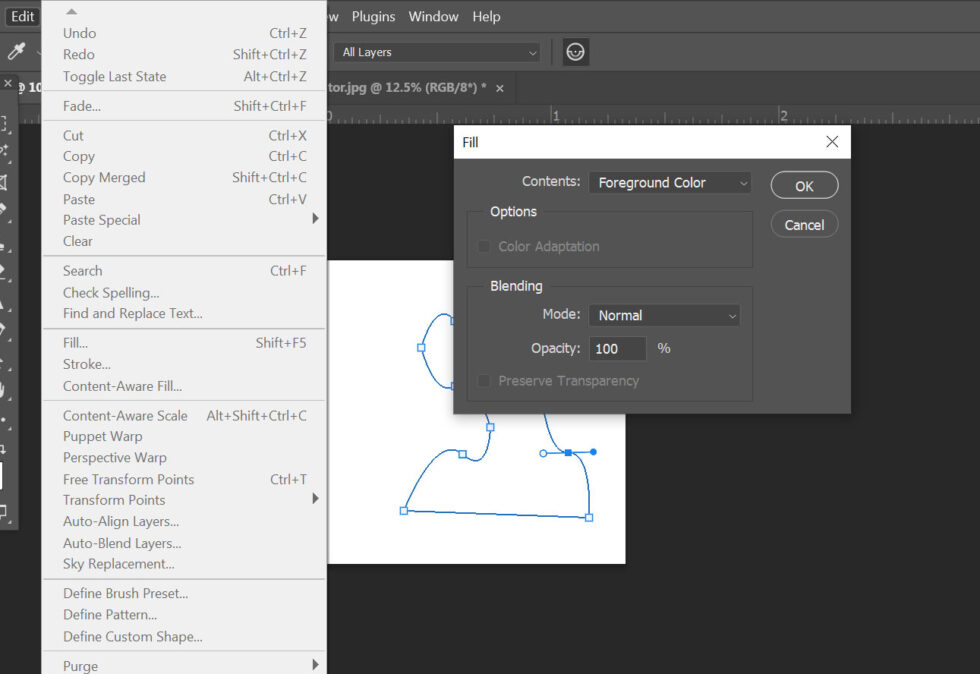The height and width of the screenshot is (674, 980).
Task: Click Cancel in the Fill dialog
Action: (x=804, y=224)
